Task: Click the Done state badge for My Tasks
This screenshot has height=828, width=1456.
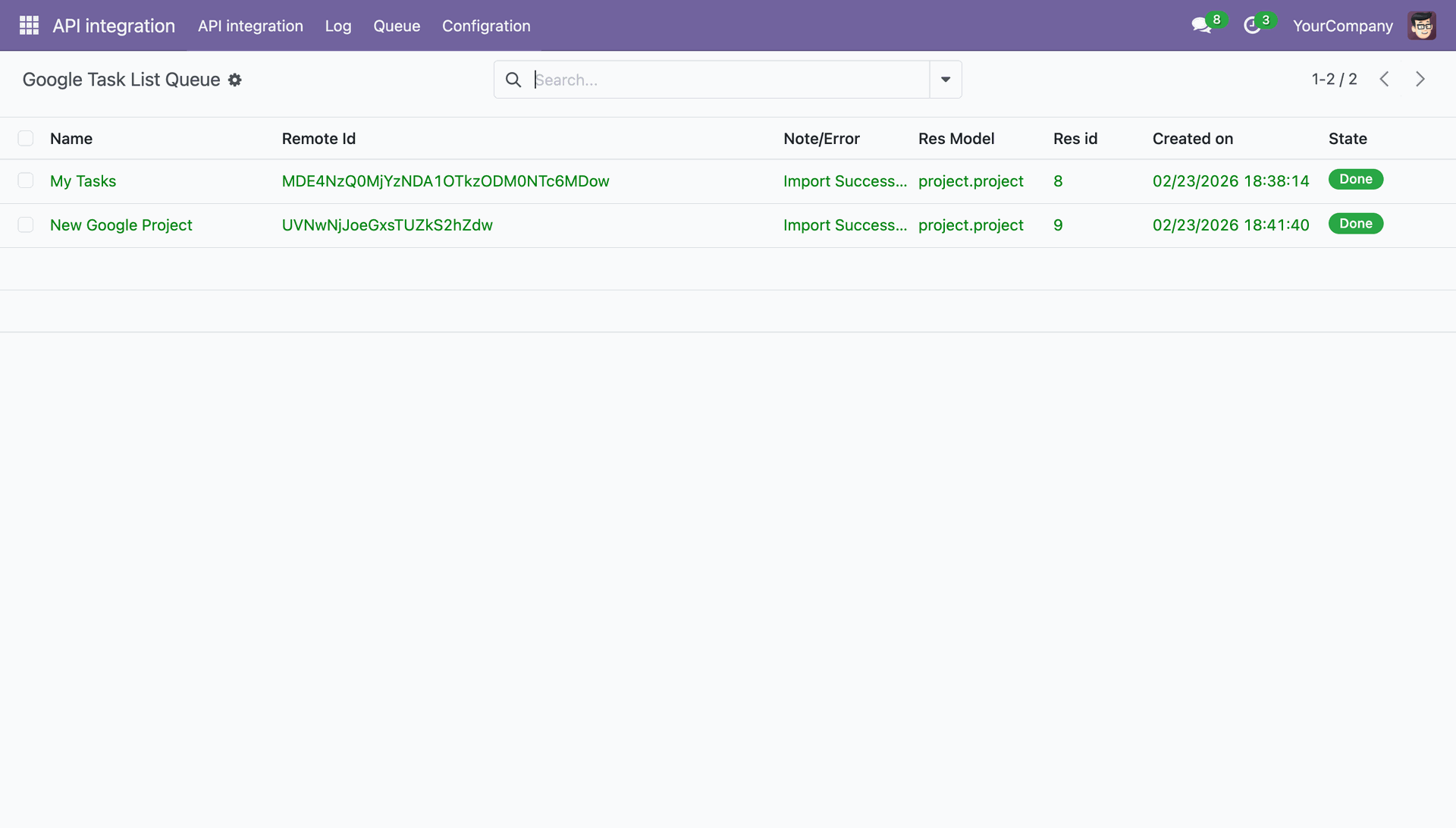Action: (x=1356, y=179)
